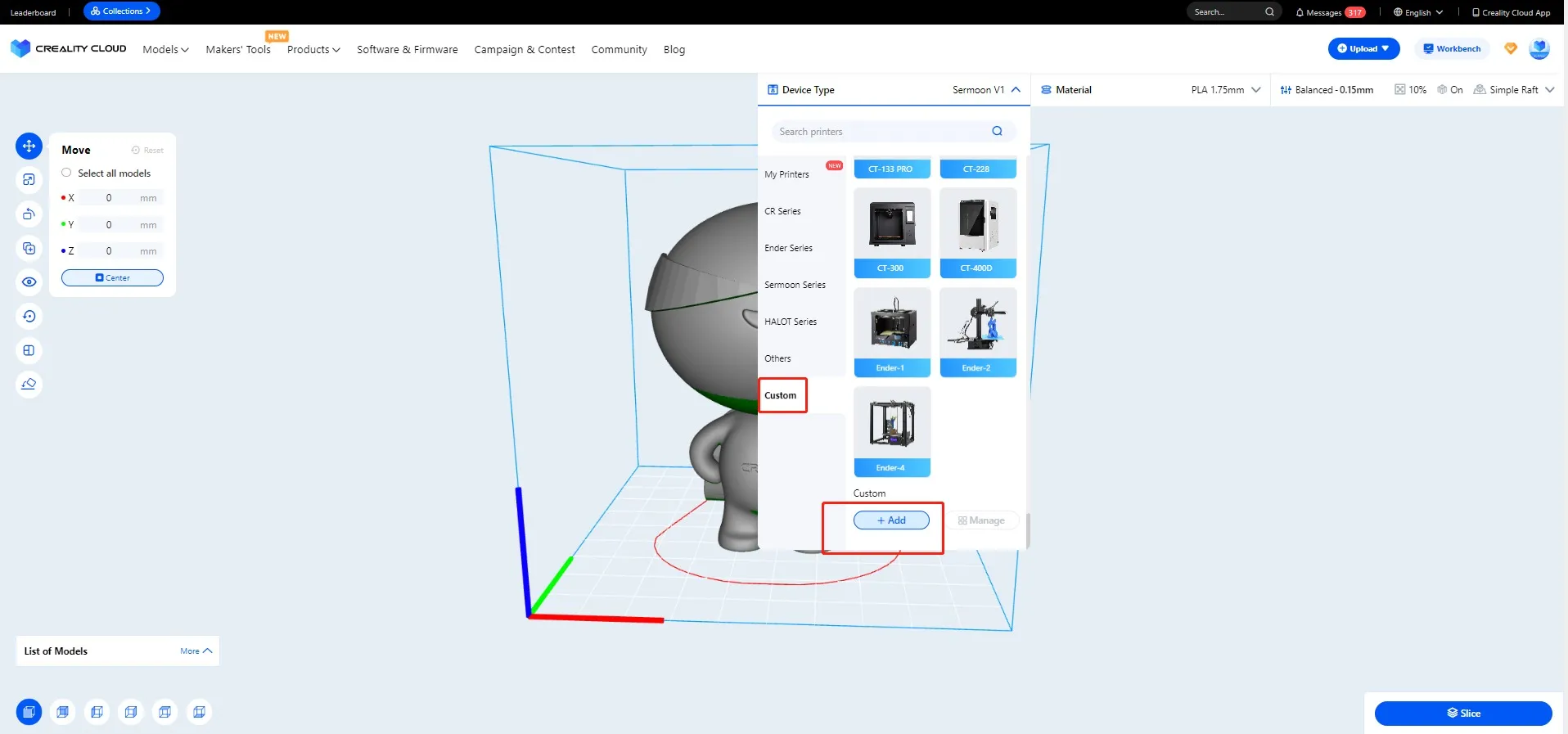This screenshot has width=1568, height=734.
Task: Expand the List of Models More chevron
Action: (207, 651)
